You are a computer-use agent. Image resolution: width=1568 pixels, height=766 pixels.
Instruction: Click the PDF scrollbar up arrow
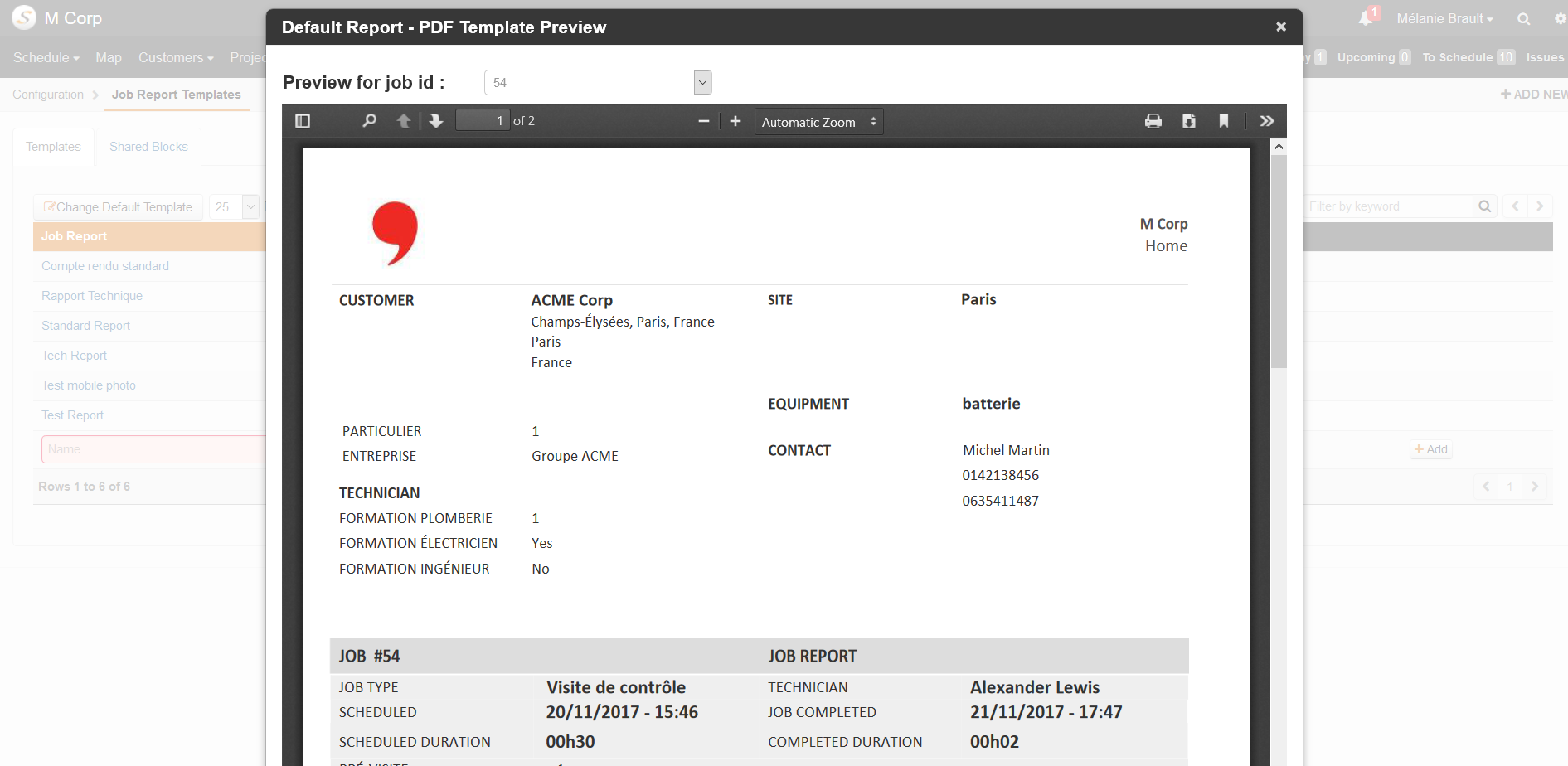point(1279,147)
